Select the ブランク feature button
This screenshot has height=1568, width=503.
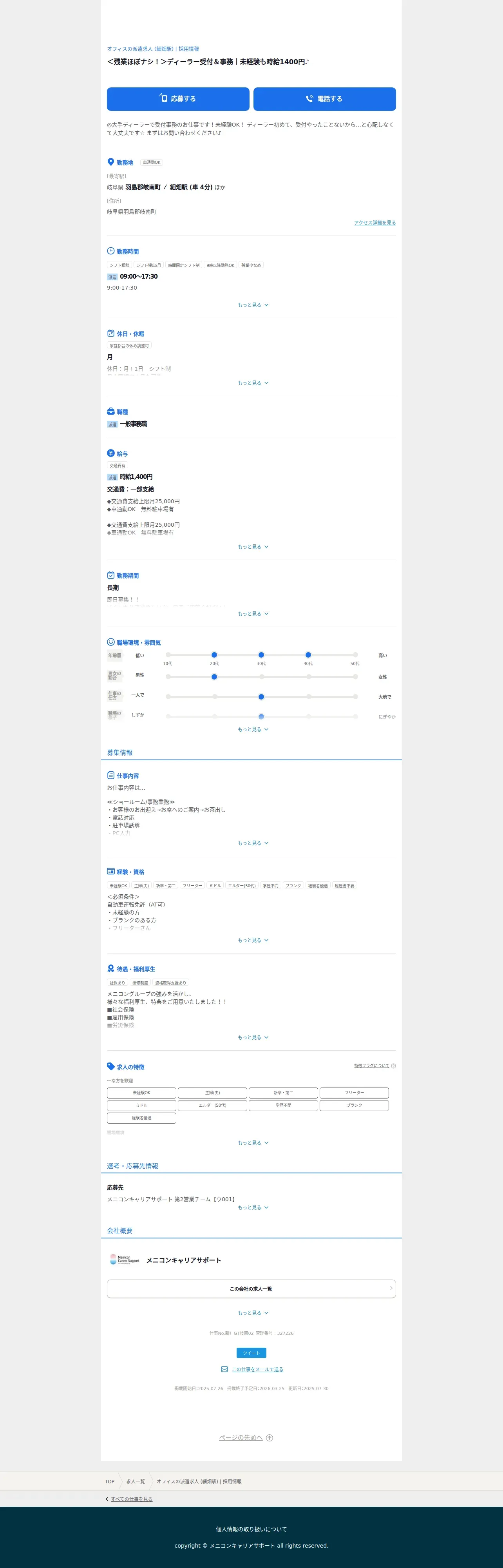click(x=354, y=1106)
